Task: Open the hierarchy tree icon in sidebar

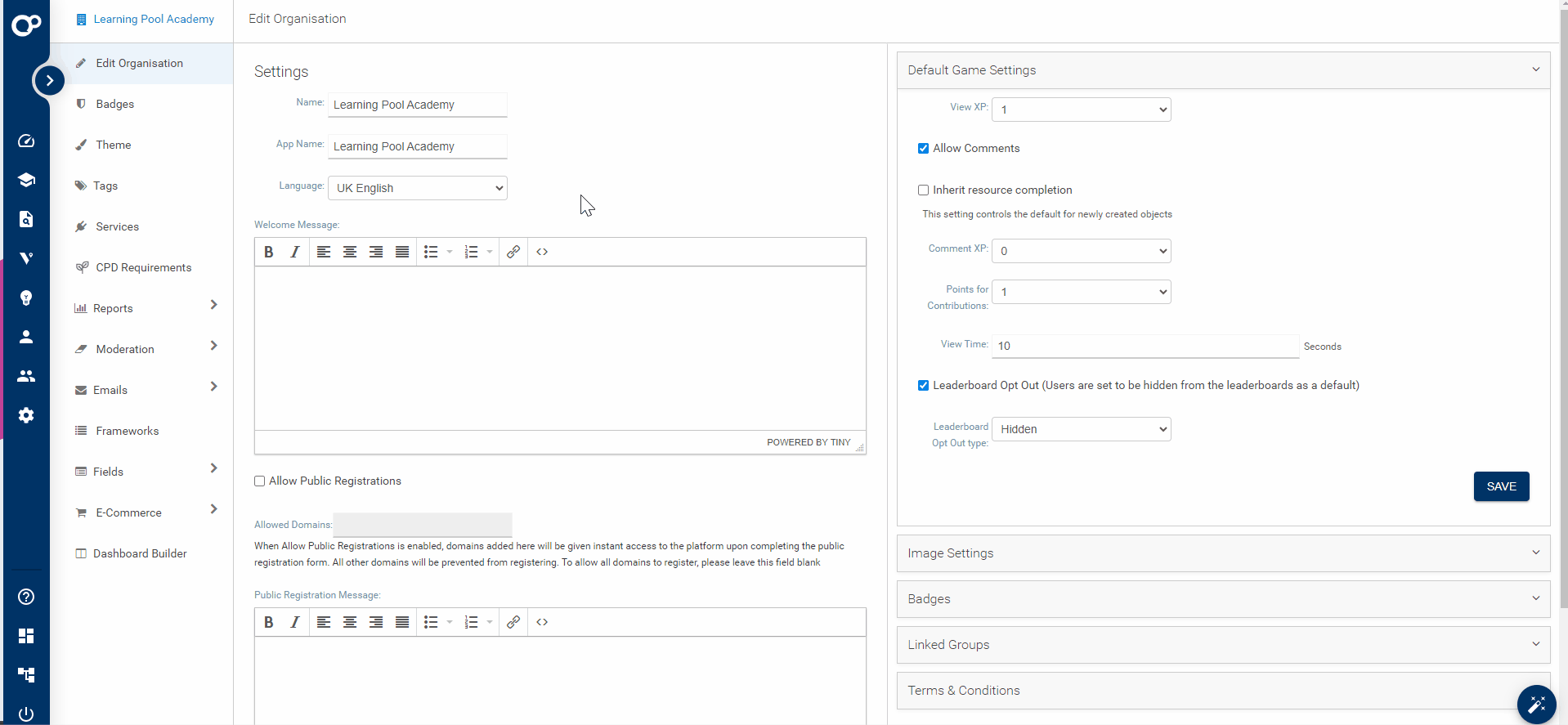Action: click(26, 675)
